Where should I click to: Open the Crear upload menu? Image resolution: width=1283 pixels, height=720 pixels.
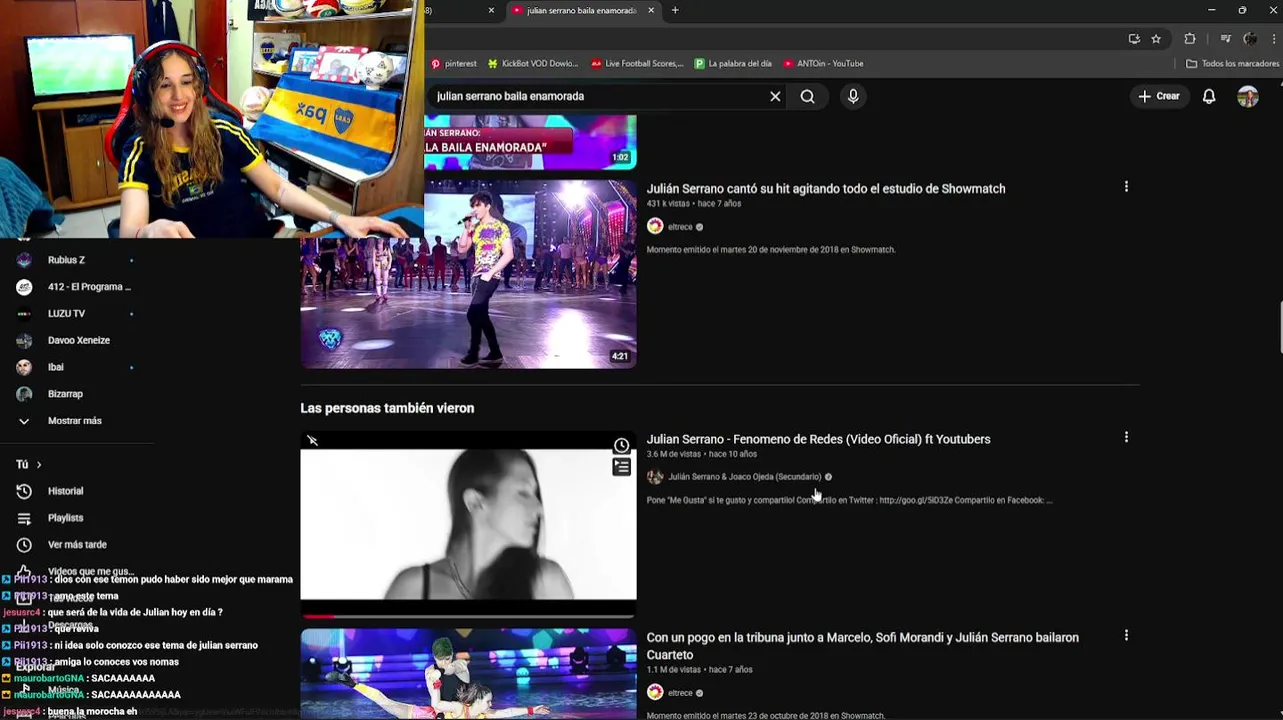pos(1158,96)
